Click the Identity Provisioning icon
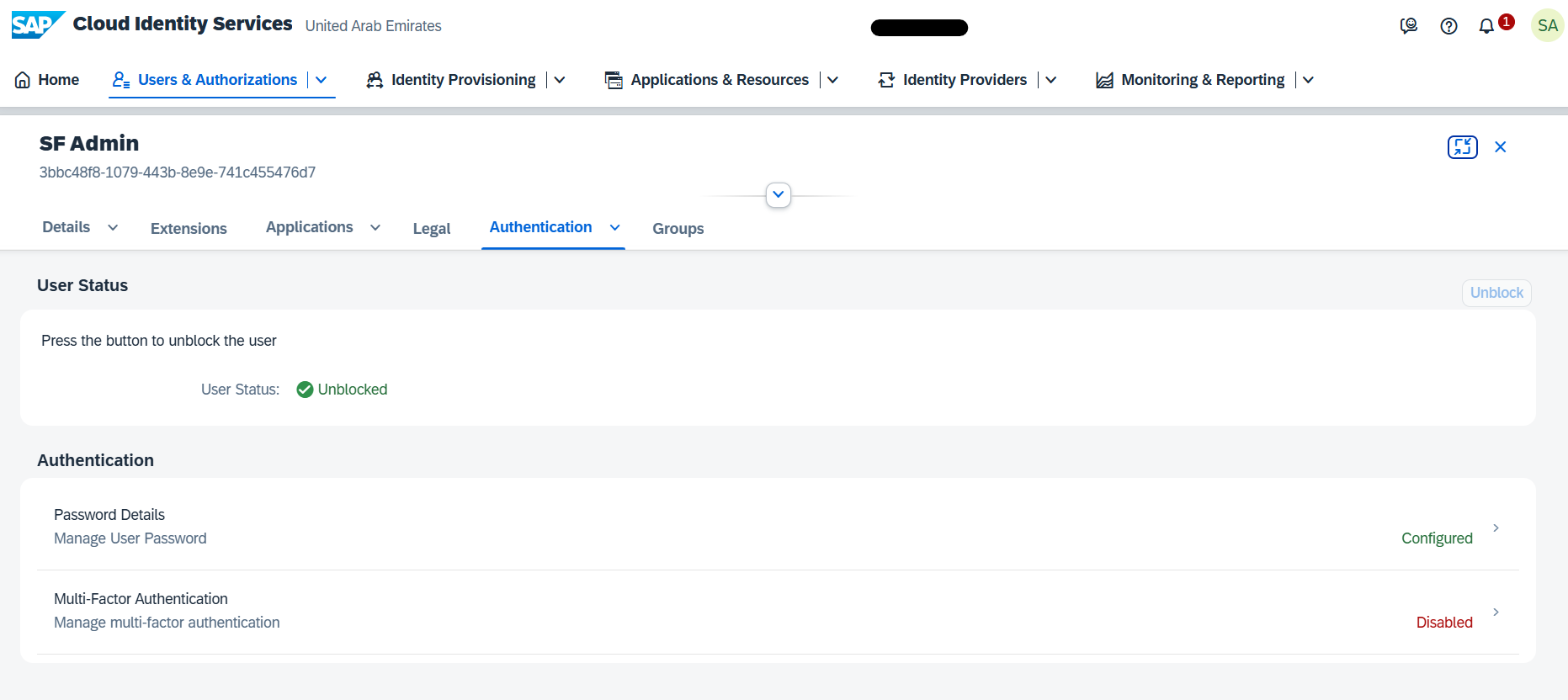Screen dimensions: 1568x700 375,80
